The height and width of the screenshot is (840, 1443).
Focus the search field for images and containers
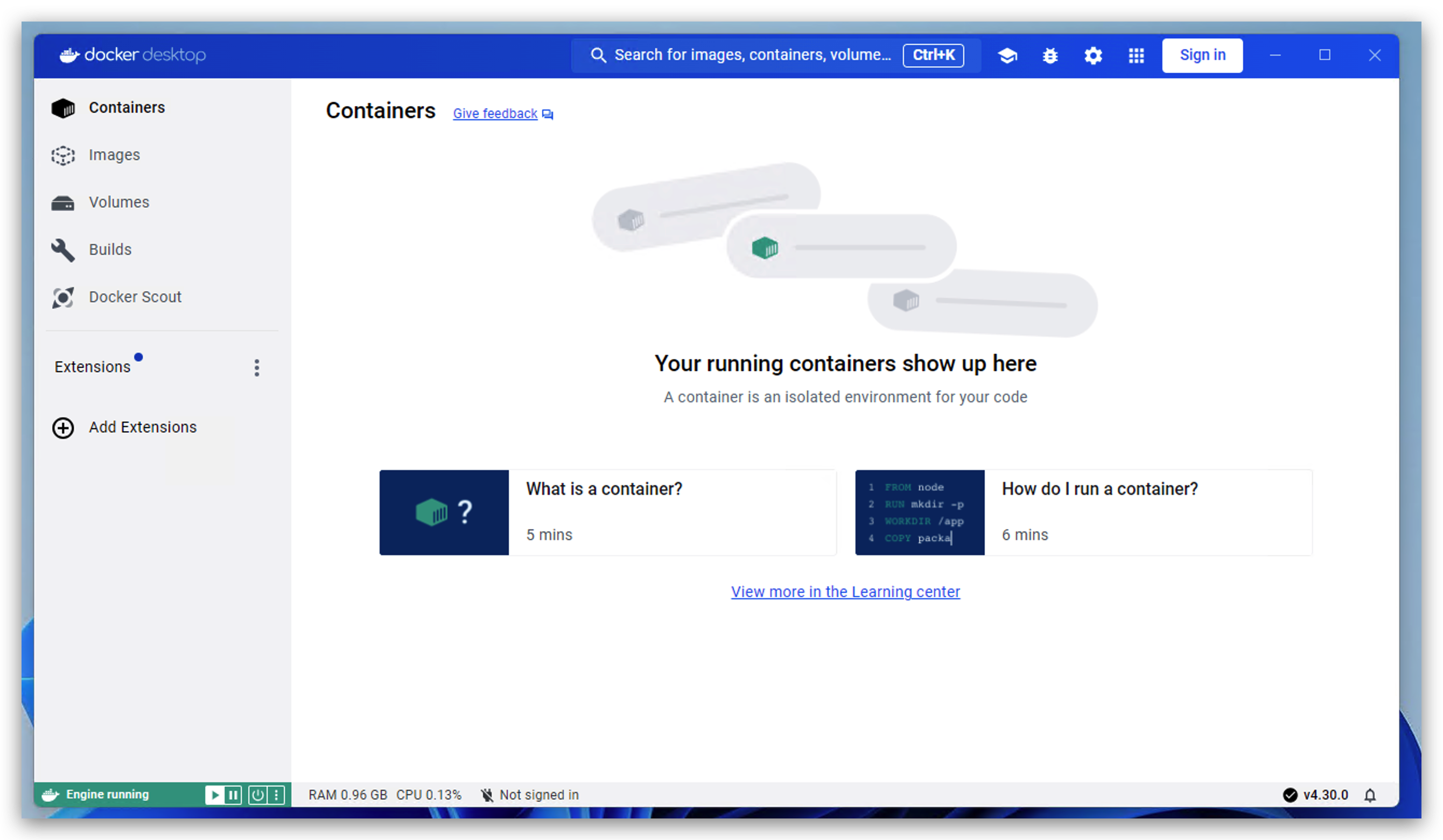[x=776, y=55]
